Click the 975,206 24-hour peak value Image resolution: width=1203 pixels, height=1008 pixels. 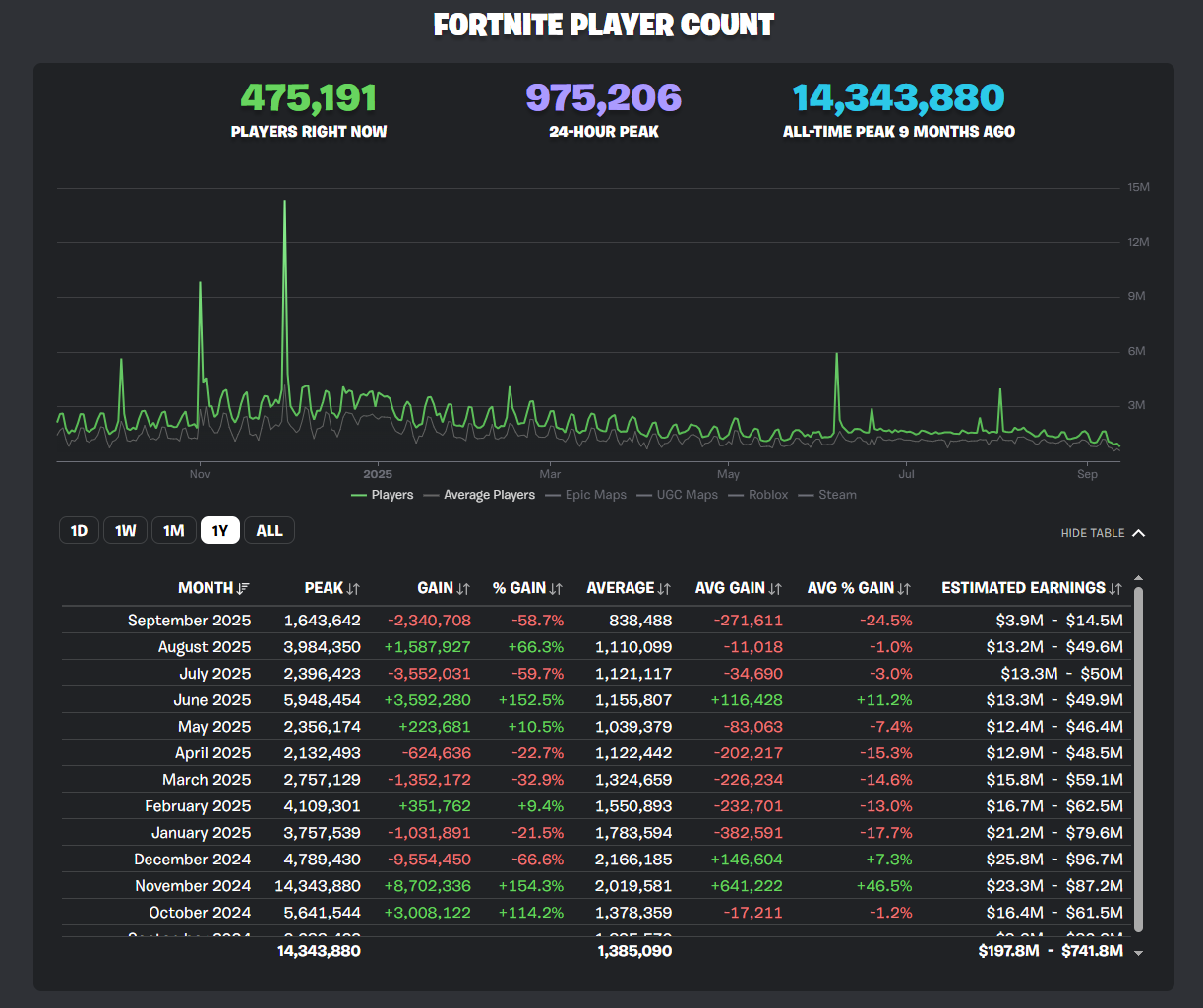pyautogui.click(x=603, y=97)
